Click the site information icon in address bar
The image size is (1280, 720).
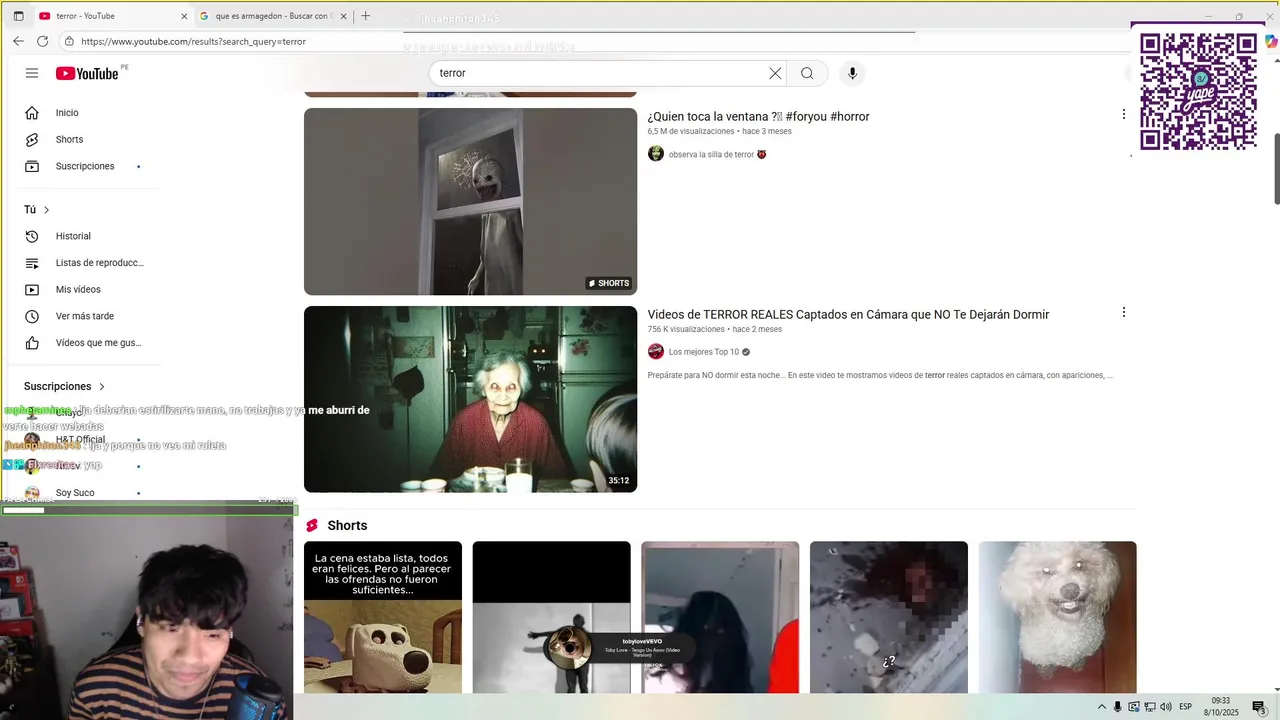(x=69, y=41)
